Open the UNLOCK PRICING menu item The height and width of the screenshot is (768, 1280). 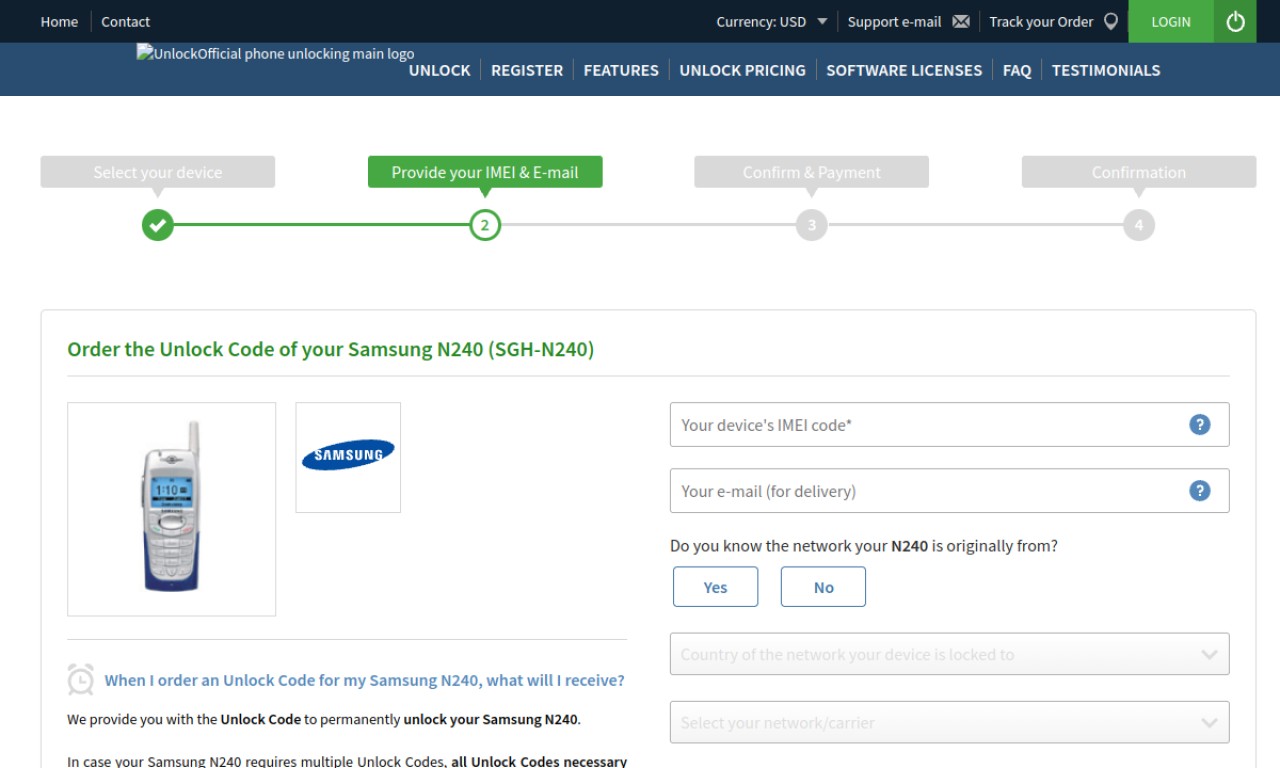[x=742, y=70]
